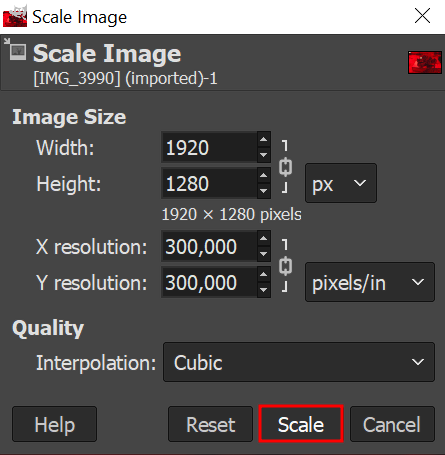Click the Scale button to apply
The image size is (445, 455).
tap(301, 424)
